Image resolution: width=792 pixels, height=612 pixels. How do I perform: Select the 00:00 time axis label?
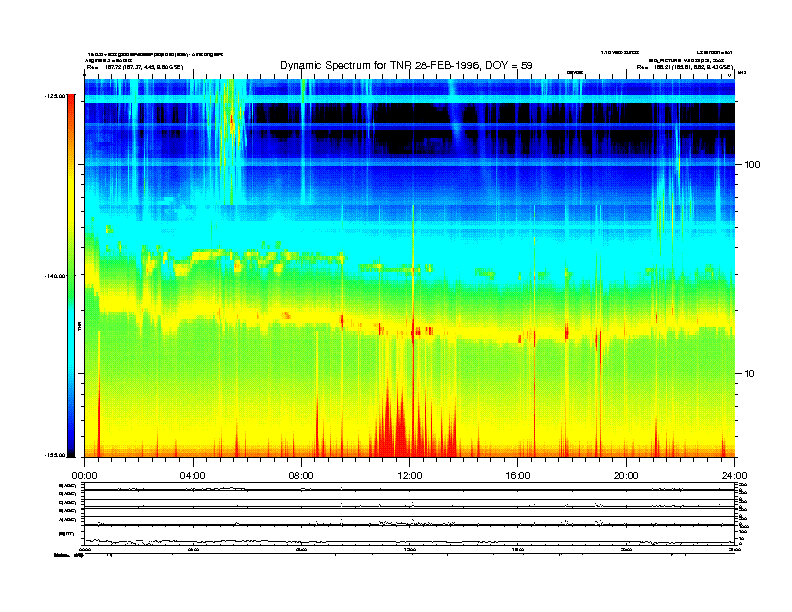[84, 476]
